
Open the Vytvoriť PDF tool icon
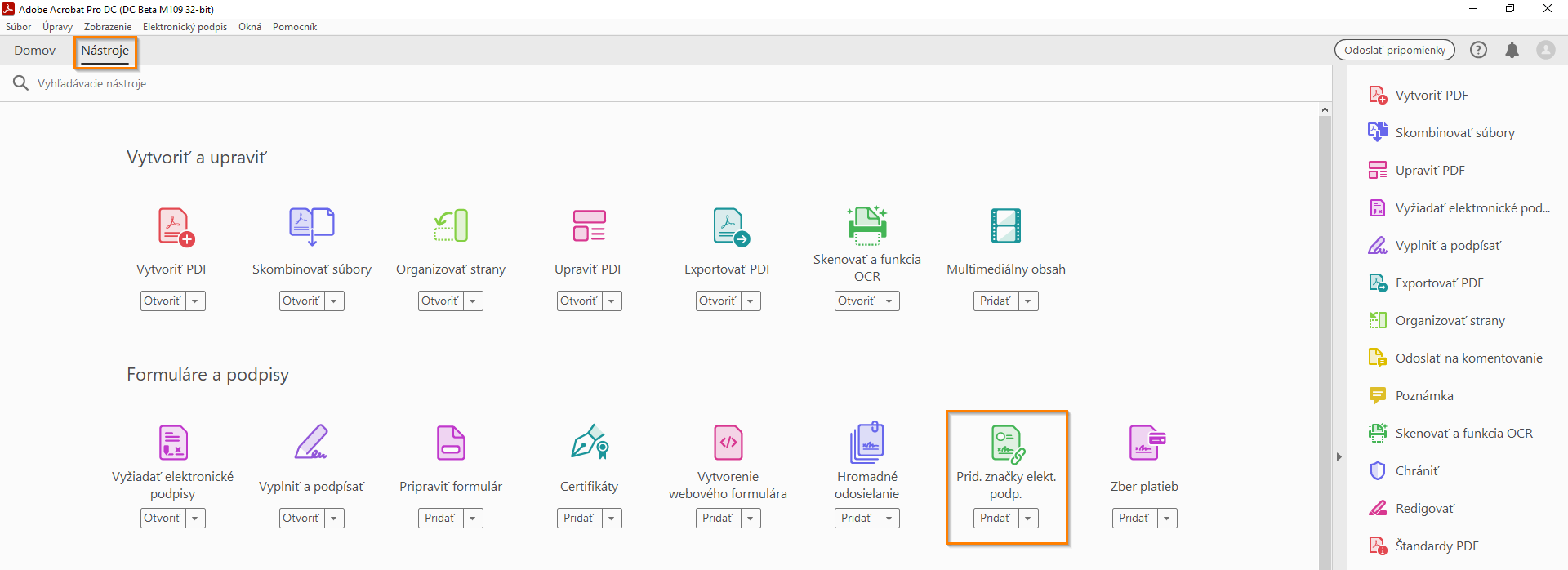[x=176, y=226]
